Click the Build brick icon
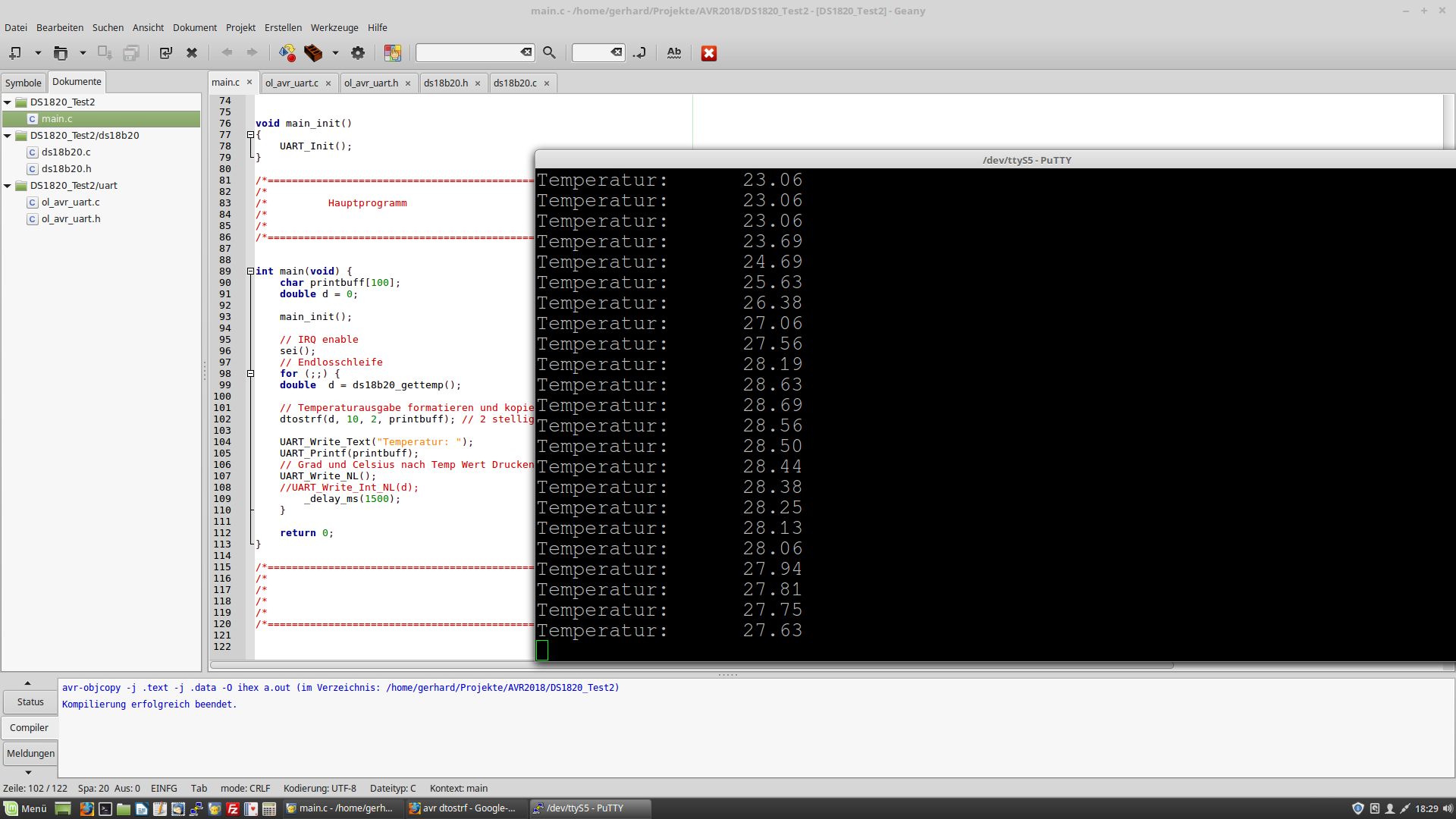The width and height of the screenshot is (1456, 819). click(x=313, y=53)
